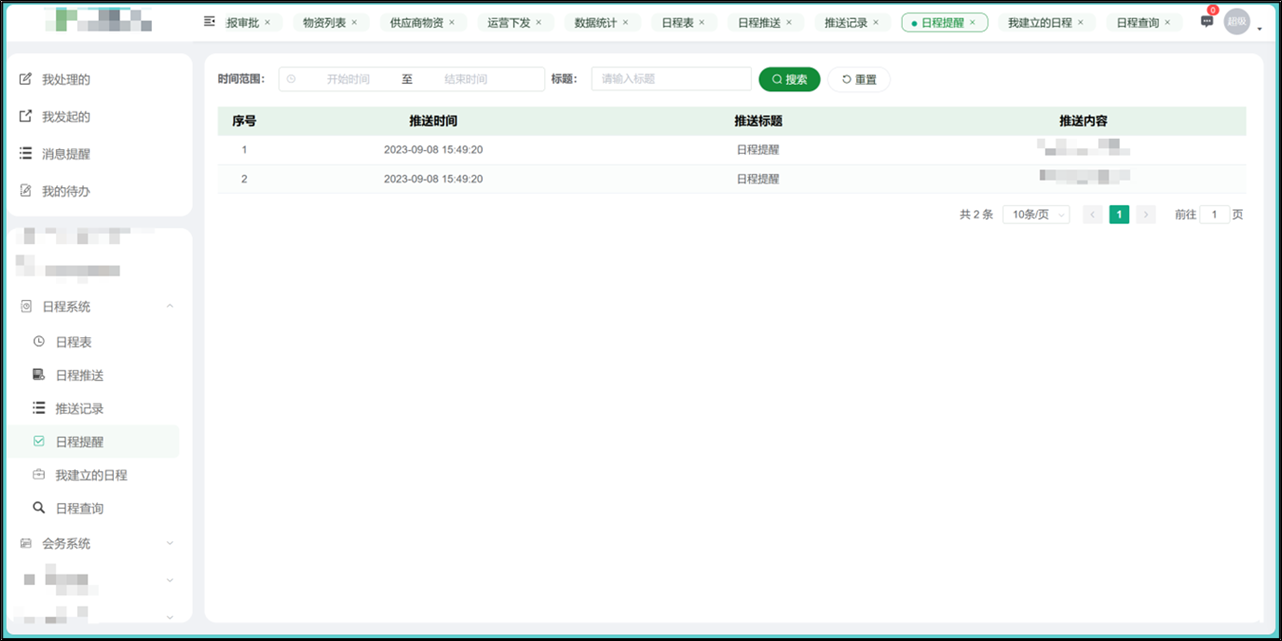The height and width of the screenshot is (641, 1282).
Task: Expand the 会务系统 menu group
Action: tap(170, 543)
